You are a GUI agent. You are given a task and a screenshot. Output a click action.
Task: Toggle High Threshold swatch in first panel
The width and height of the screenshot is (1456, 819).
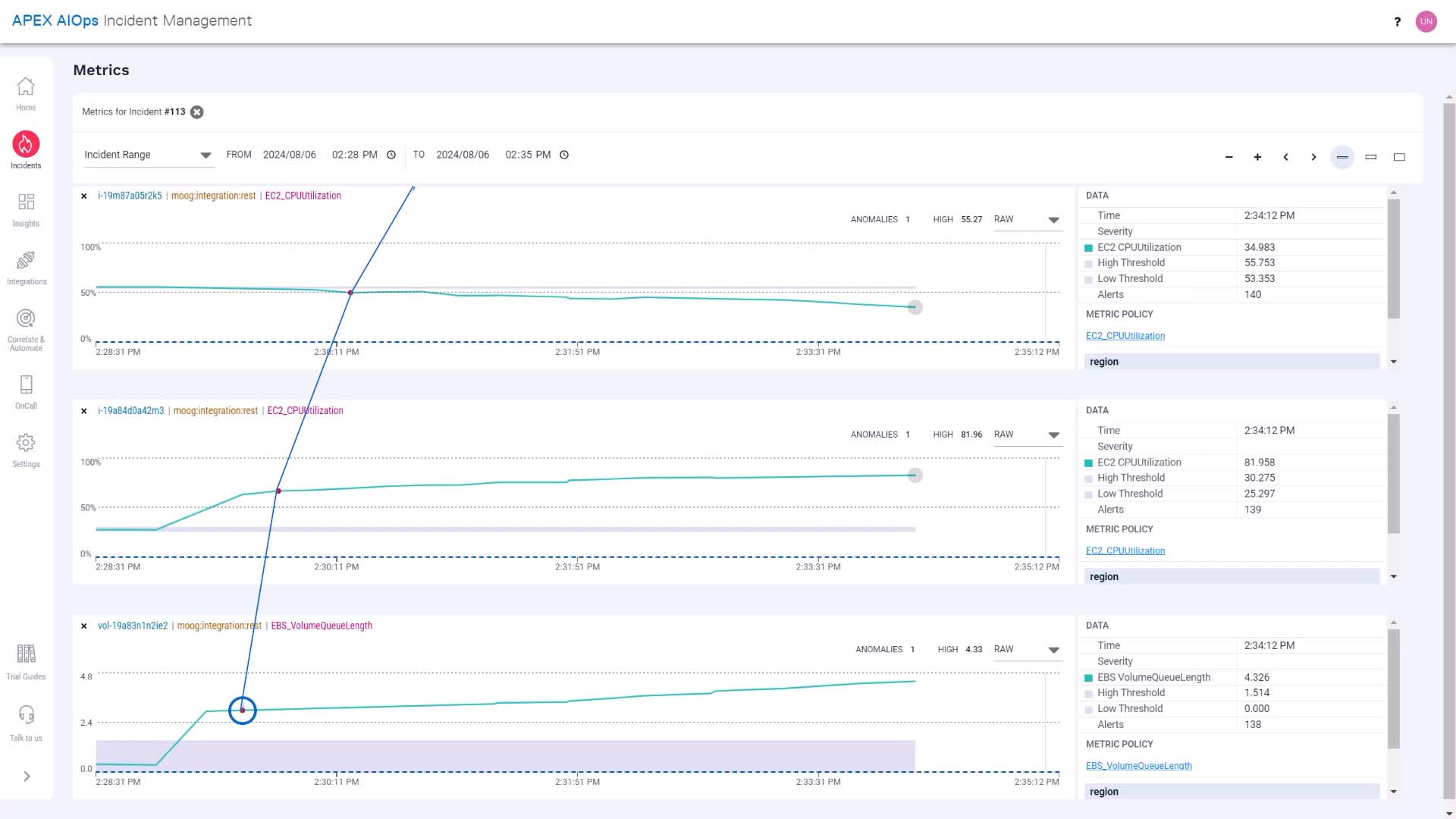coord(1089,264)
